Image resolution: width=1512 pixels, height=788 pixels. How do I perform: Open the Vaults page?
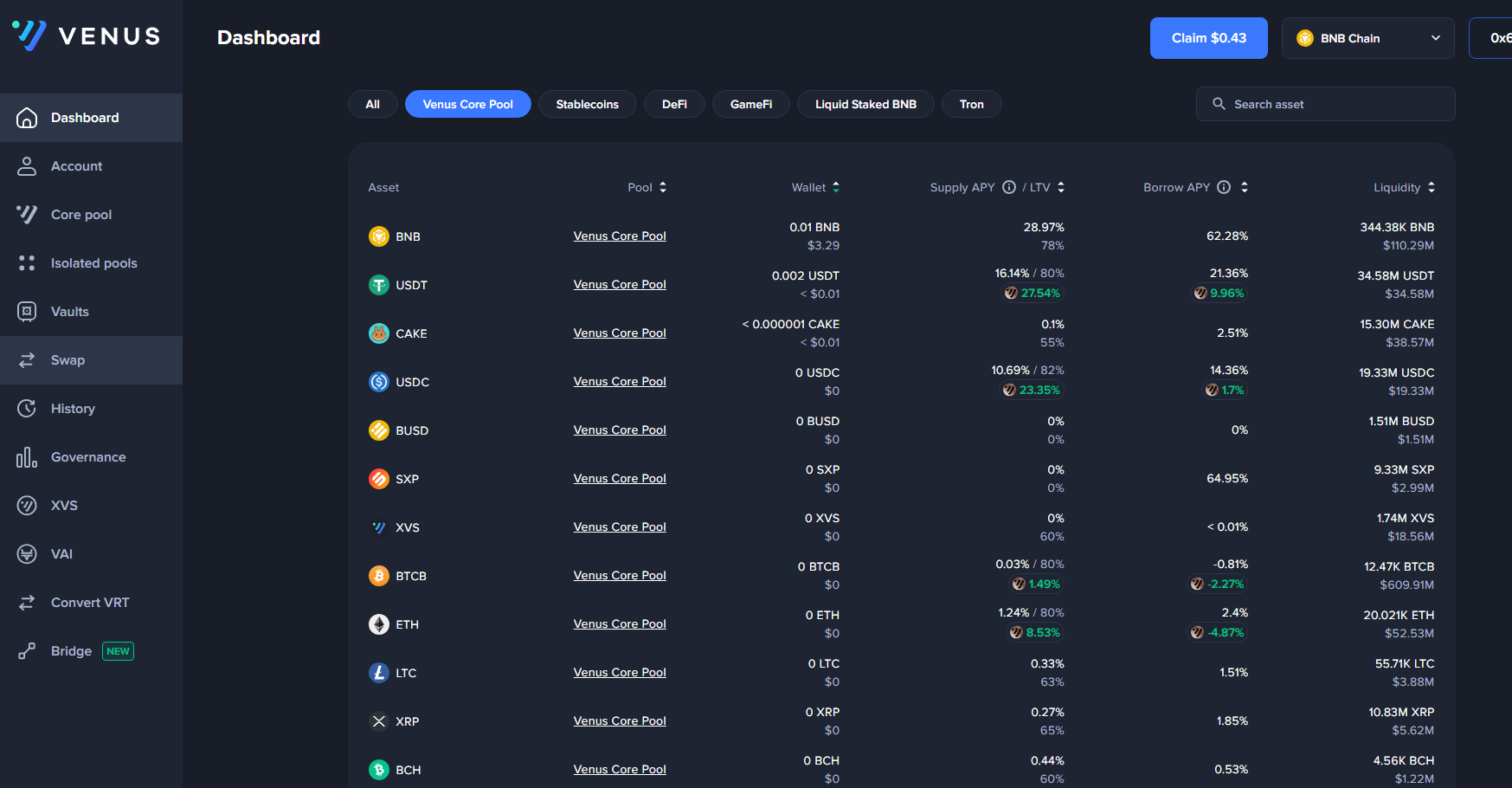pyautogui.click(x=91, y=312)
